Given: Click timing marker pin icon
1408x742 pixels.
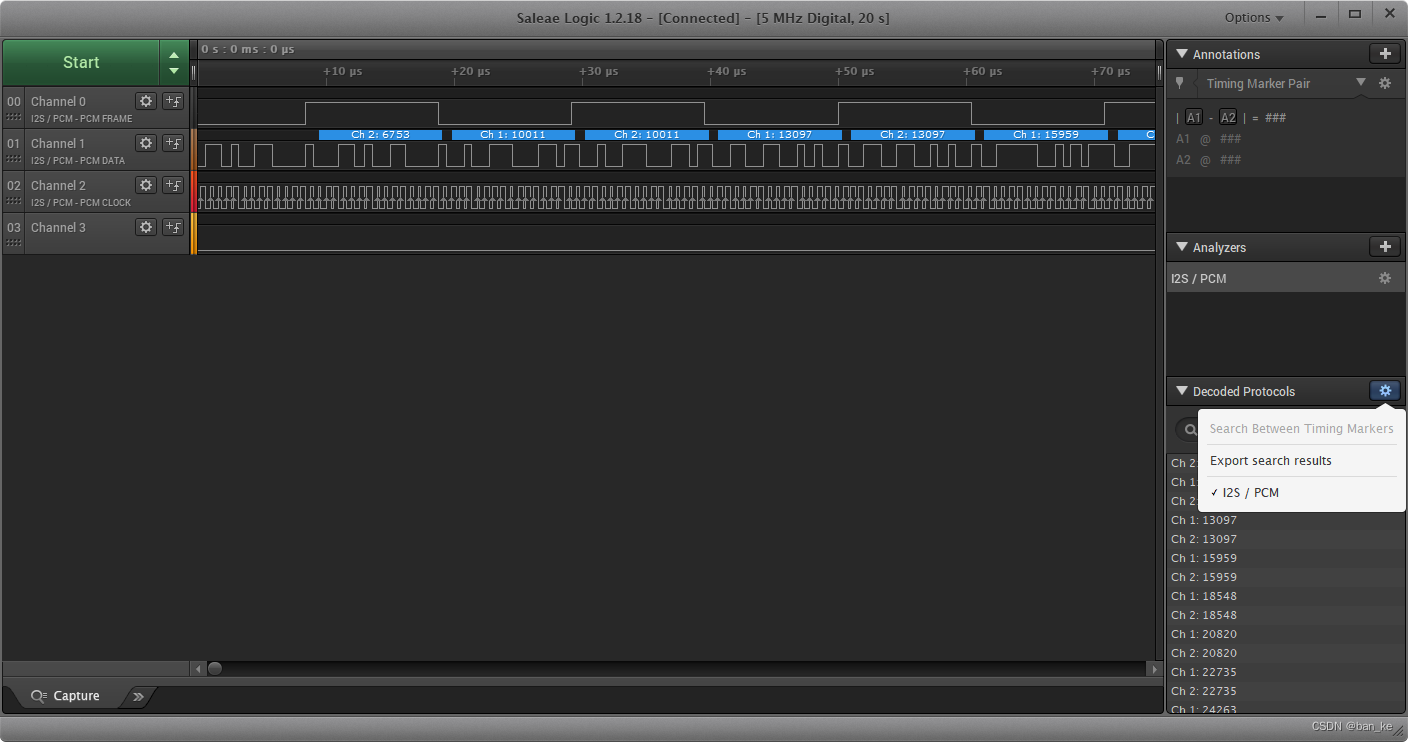Looking at the screenshot, I should click(1180, 83).
